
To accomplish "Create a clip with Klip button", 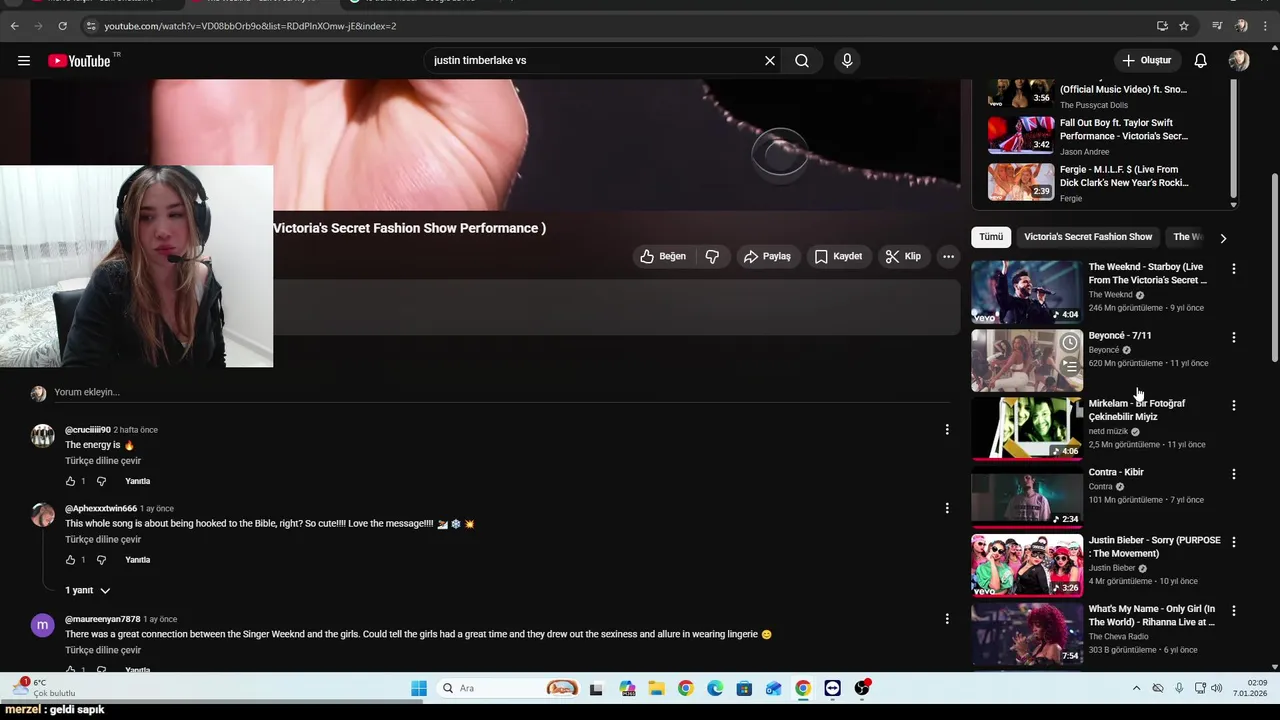I will 903,257.
